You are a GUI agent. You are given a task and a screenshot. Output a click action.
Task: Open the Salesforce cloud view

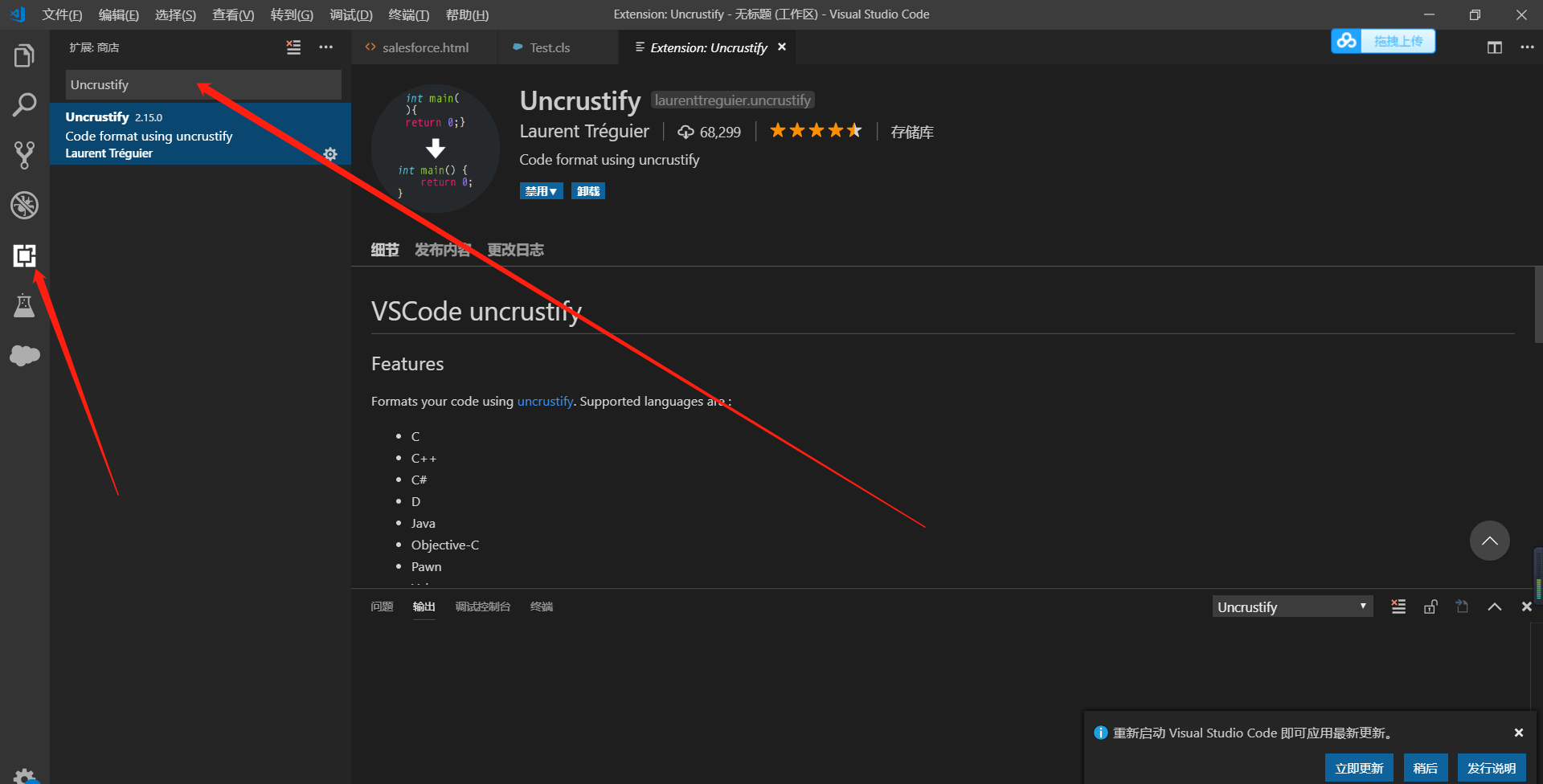tap(24, 355)
